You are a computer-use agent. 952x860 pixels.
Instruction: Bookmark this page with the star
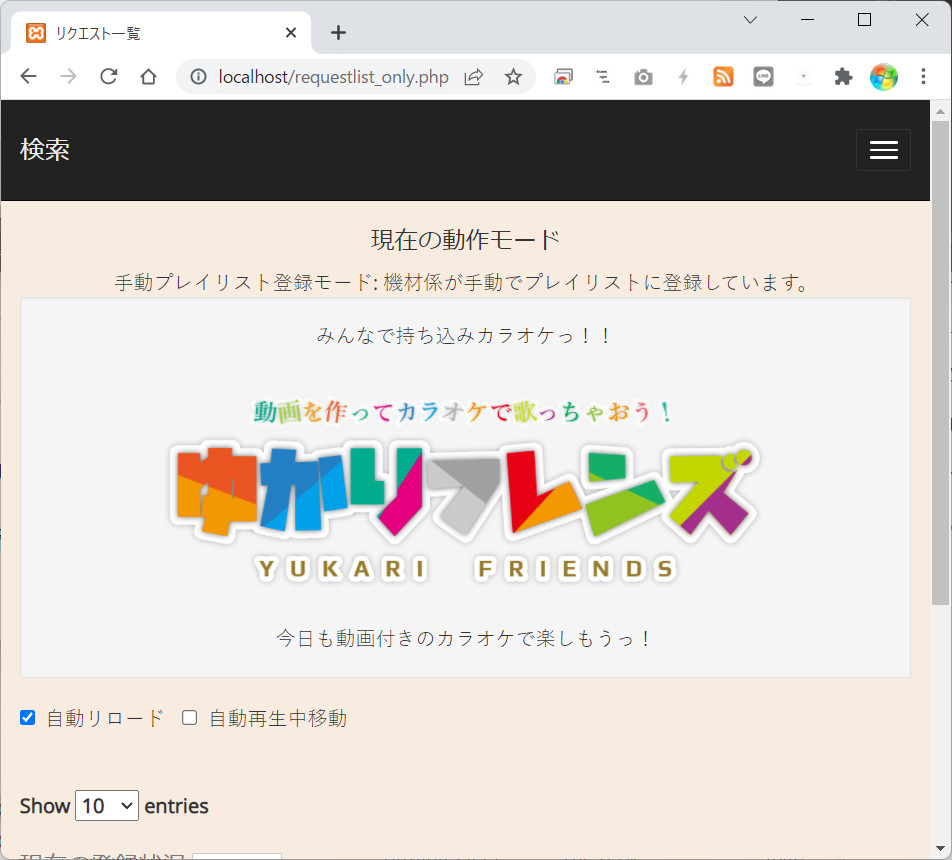[x=514, y=77]
